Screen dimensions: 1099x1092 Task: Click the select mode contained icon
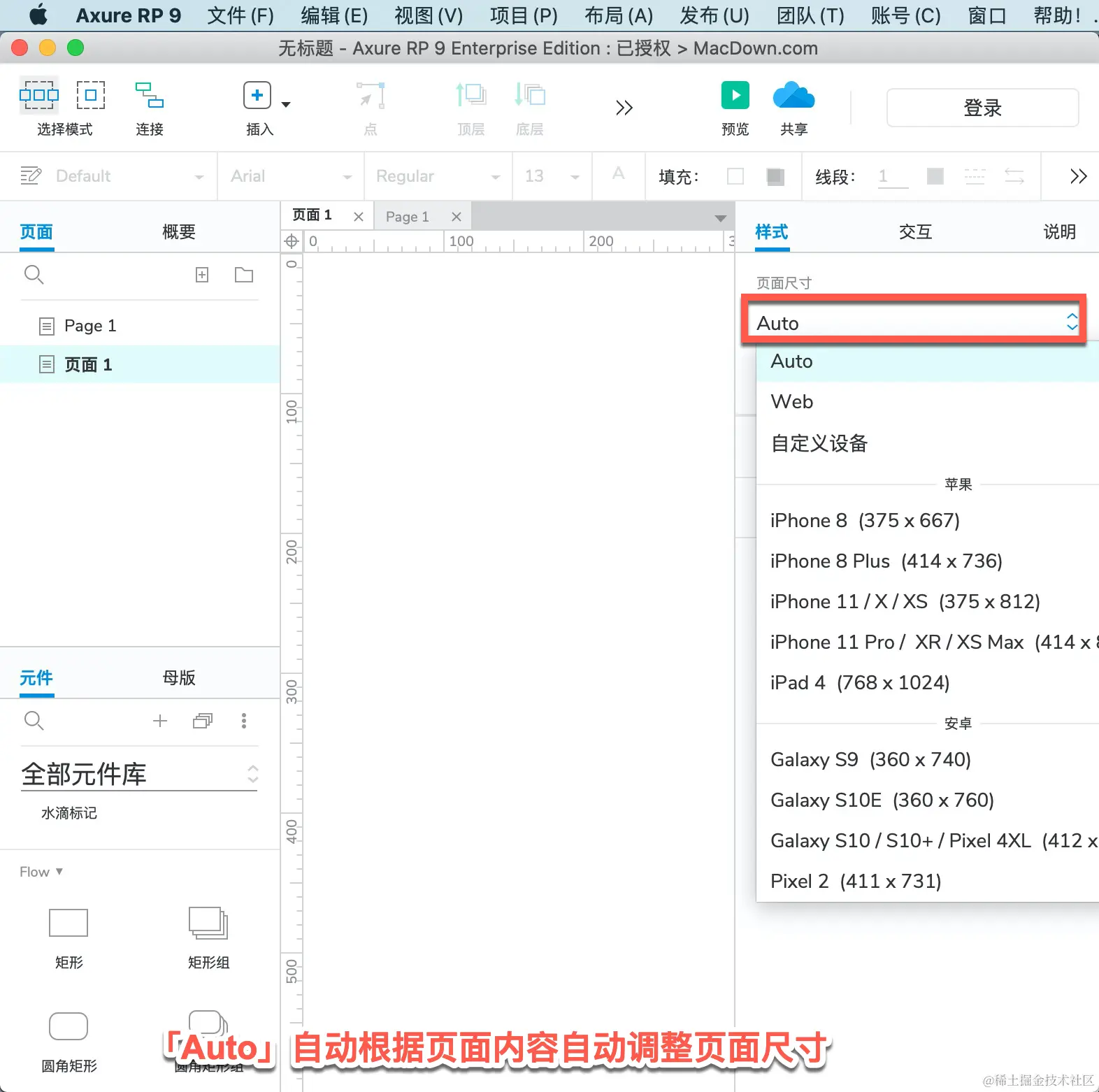[91, 95]
